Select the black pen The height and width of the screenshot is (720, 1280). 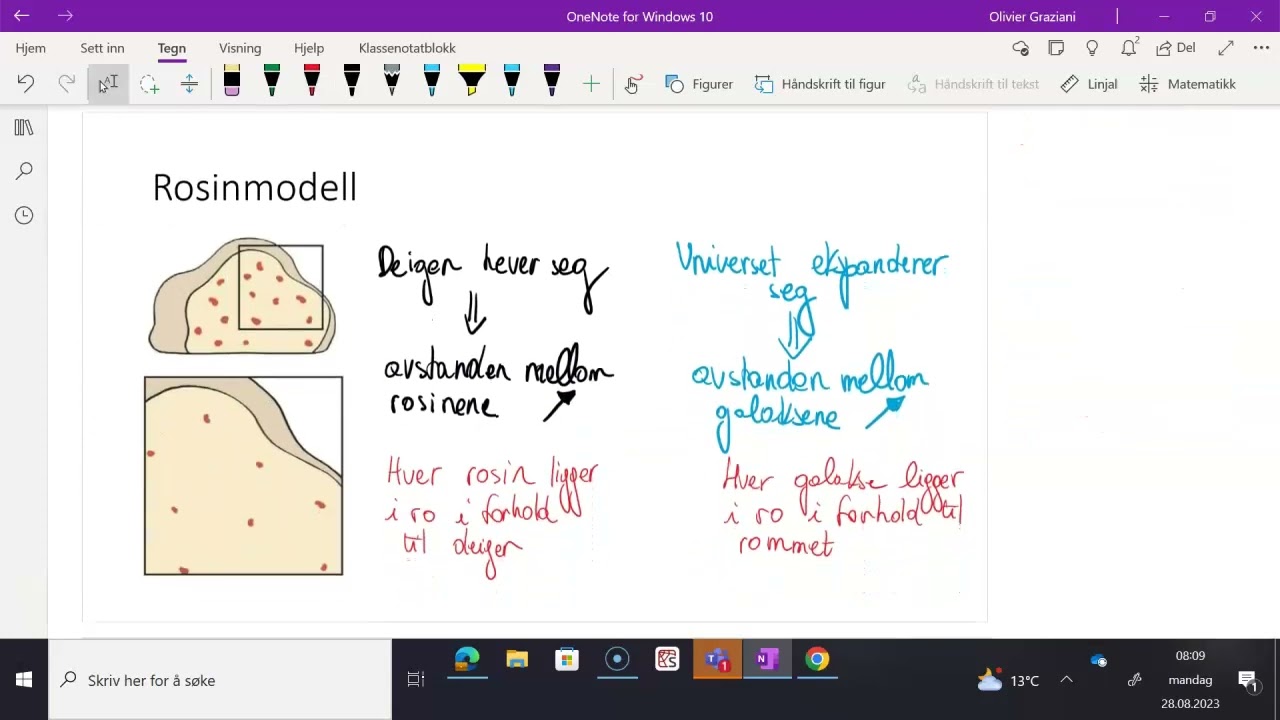pos(352,81)
